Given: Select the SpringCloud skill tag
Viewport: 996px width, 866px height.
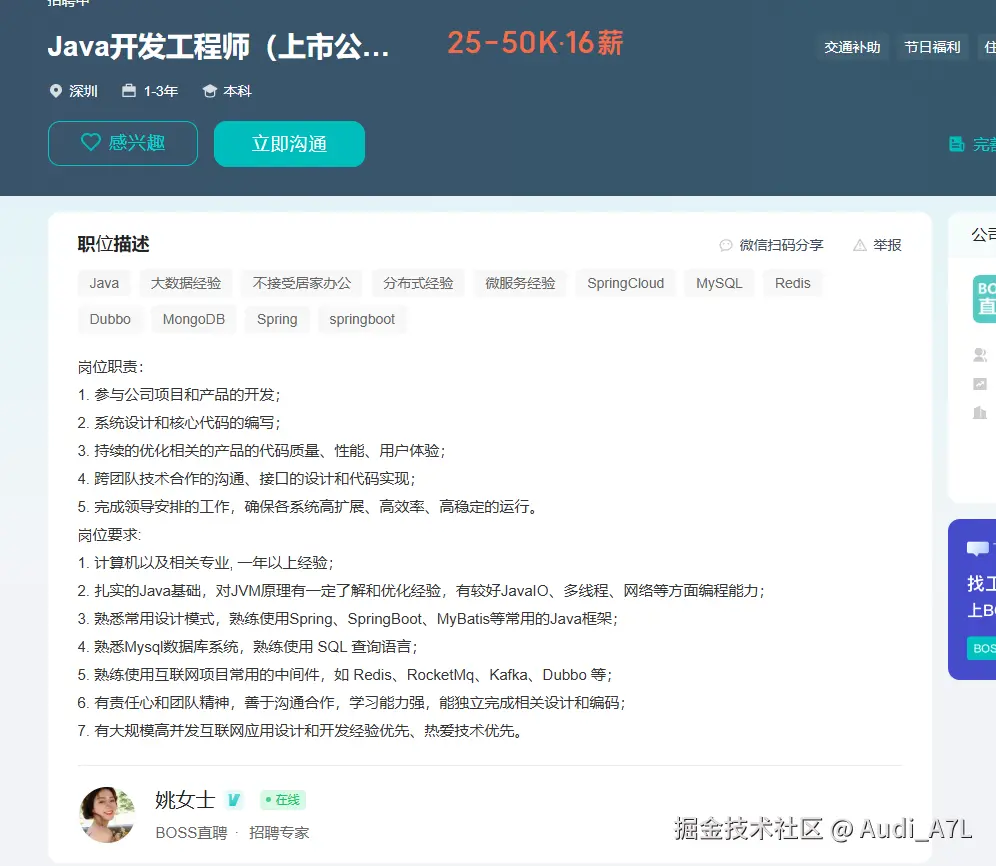Looking at the screenshot, I should click(x=625, y=283).
